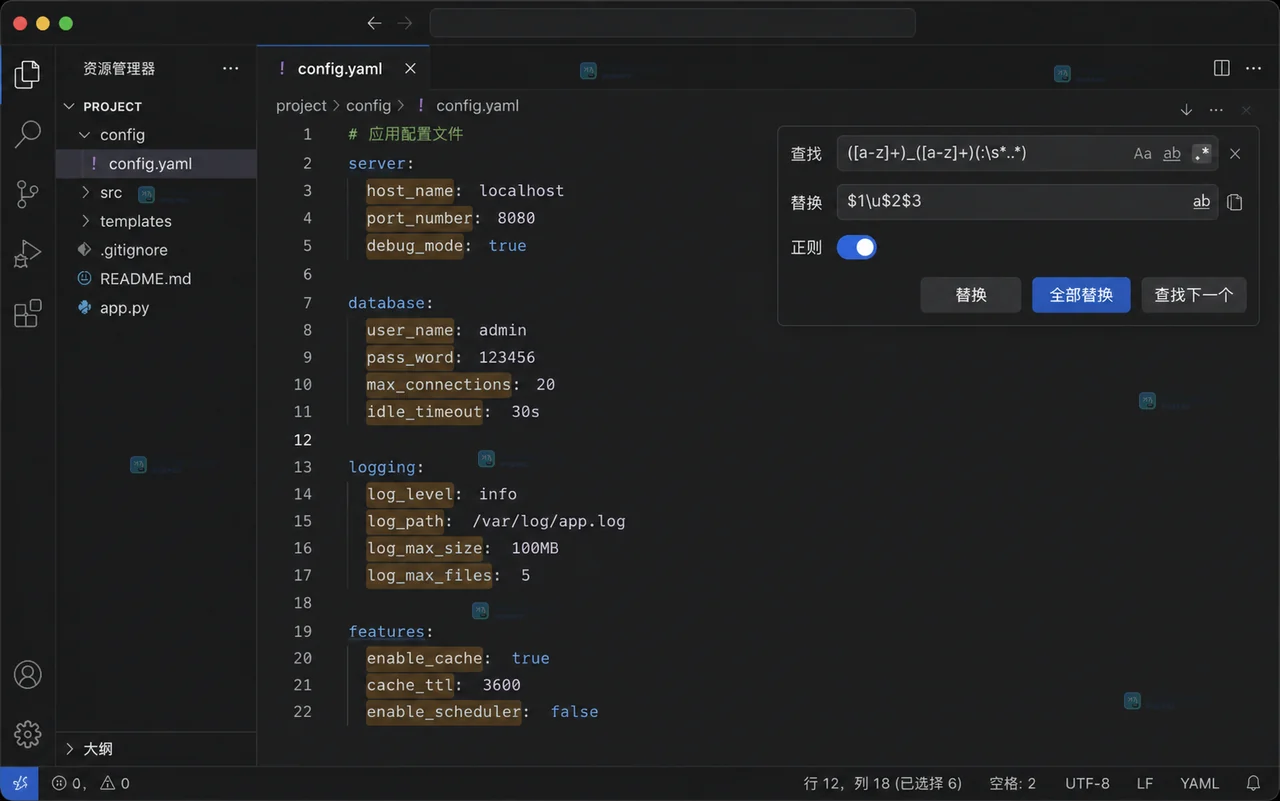The height and width of the screenshot is (801, 1280).
Task: Click the UTF-8 encoding indicator
Action: [x=1087, y=784]
